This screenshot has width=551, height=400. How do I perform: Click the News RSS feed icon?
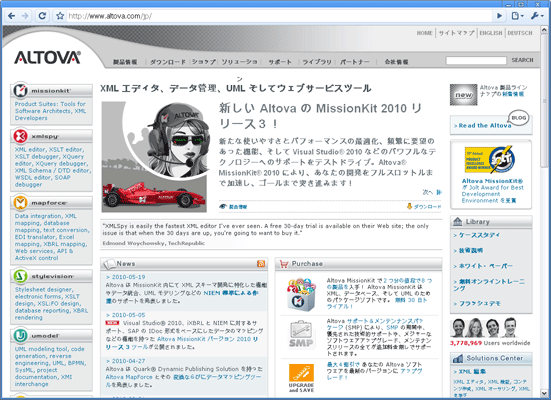pos(261,264)
